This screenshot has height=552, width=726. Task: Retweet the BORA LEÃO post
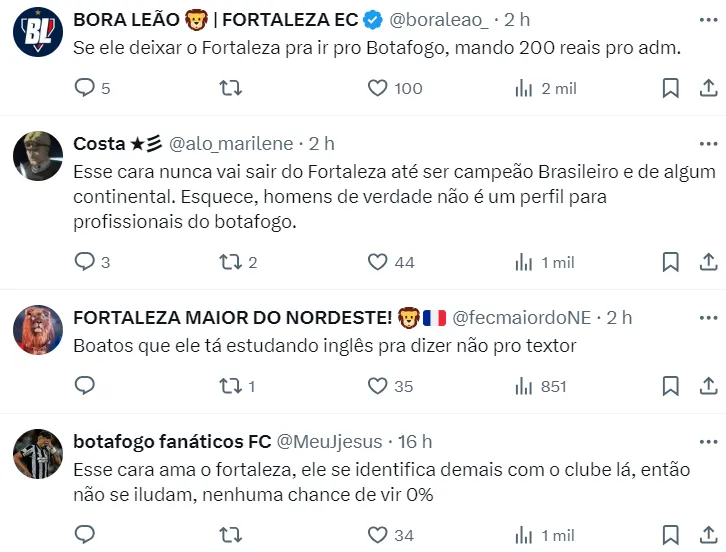click(230, 88)
